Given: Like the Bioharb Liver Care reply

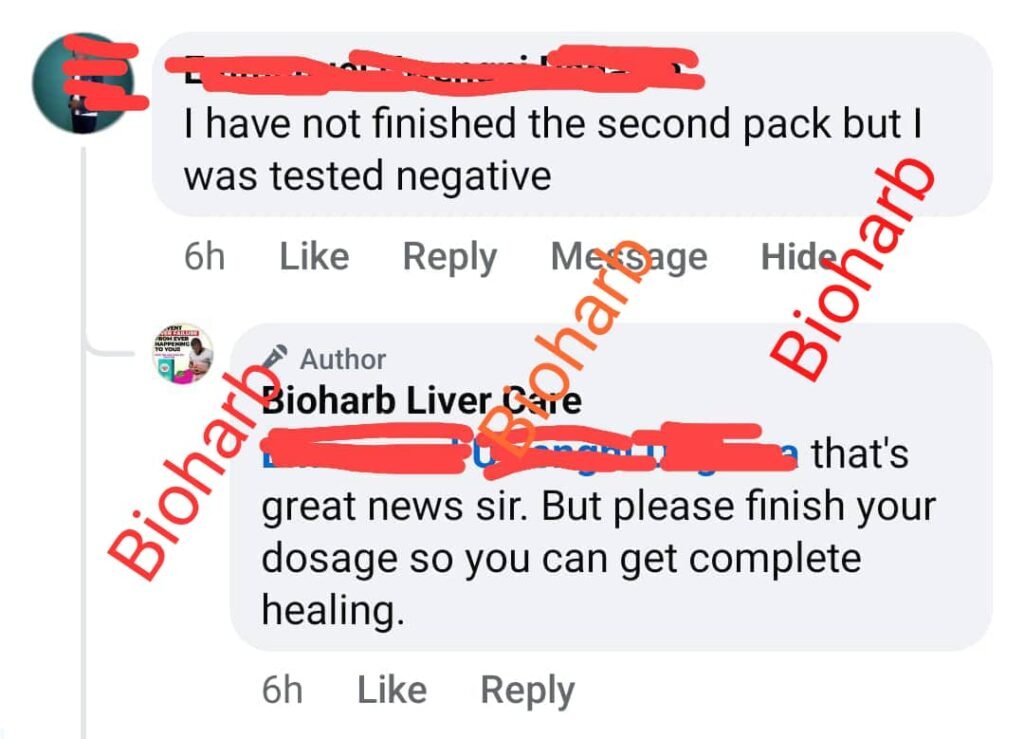Looking at the screenshot, I should point(392,689).
